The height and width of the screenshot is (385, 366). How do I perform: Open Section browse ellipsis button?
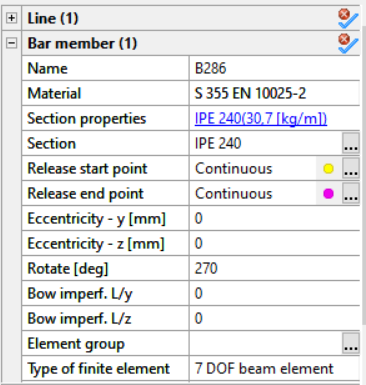tap(351, 143)
